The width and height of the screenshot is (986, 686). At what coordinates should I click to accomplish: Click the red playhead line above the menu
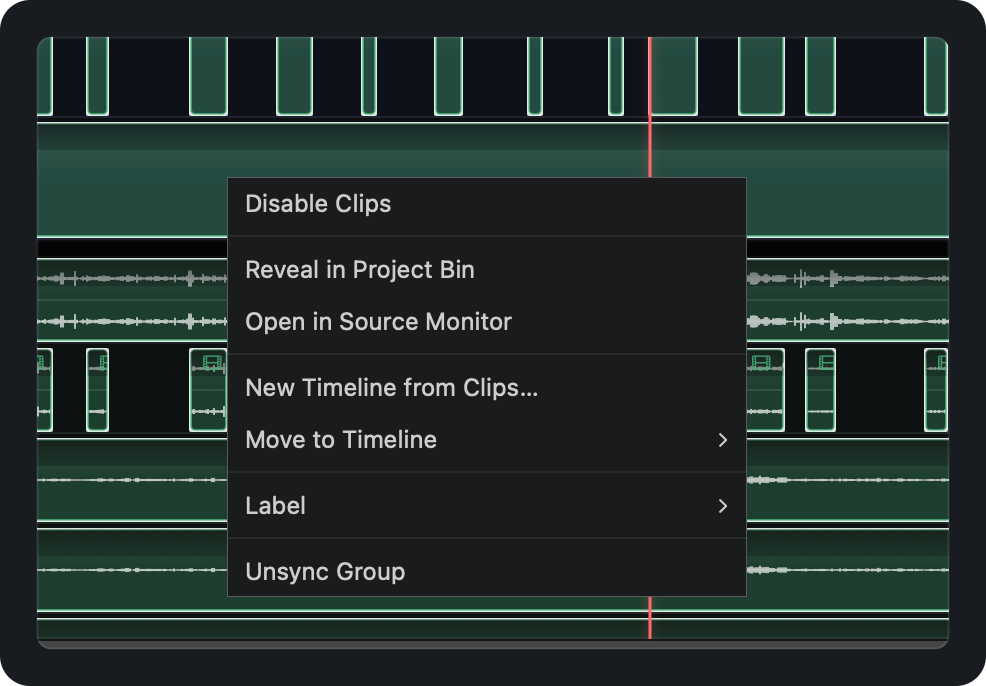(x=650, y=107)
